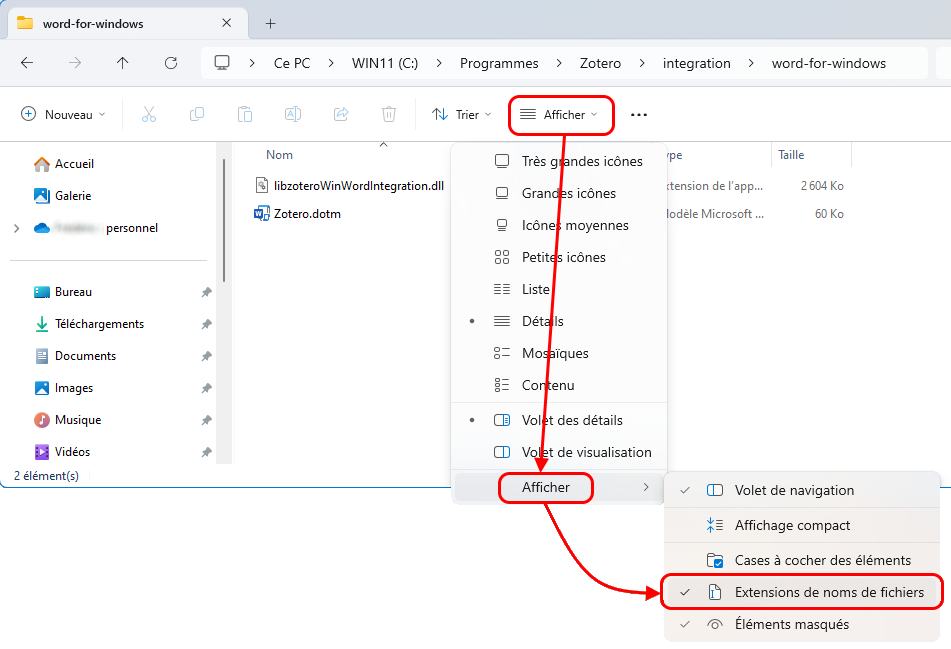Image resolution: width=951 pixels, height=649 pixels.
Task: Click the Copy icon in toolbar
Action: (x=197, y=115)
